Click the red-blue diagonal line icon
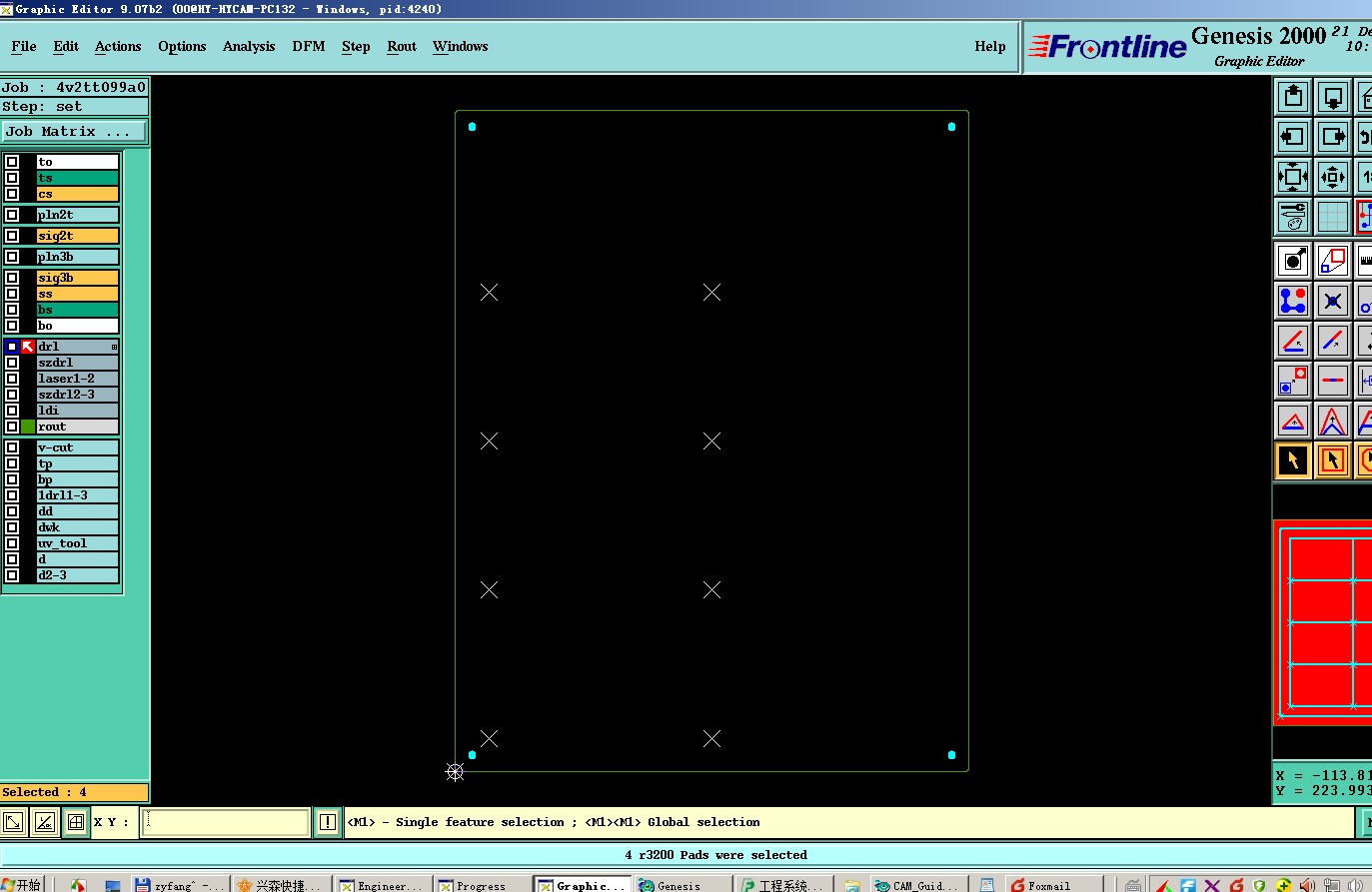The height and width of the screenshot is (892, 1372). click(x=1333, y=341)
